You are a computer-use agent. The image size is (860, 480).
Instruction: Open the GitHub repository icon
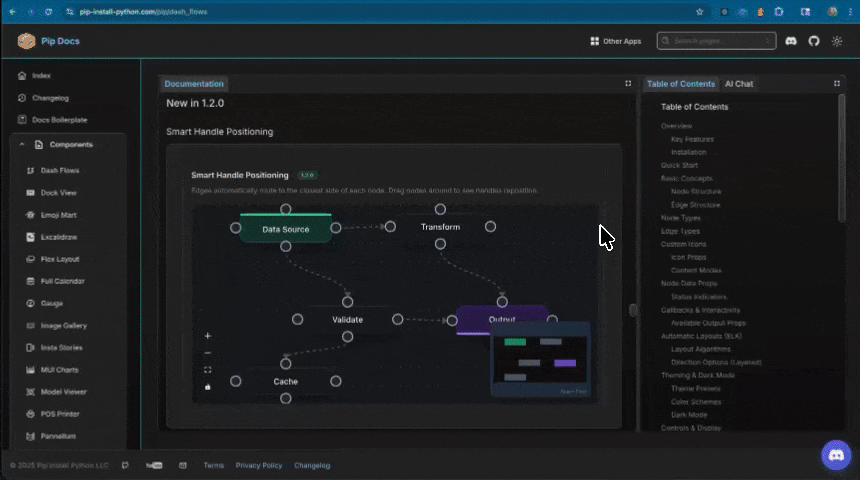814,41
